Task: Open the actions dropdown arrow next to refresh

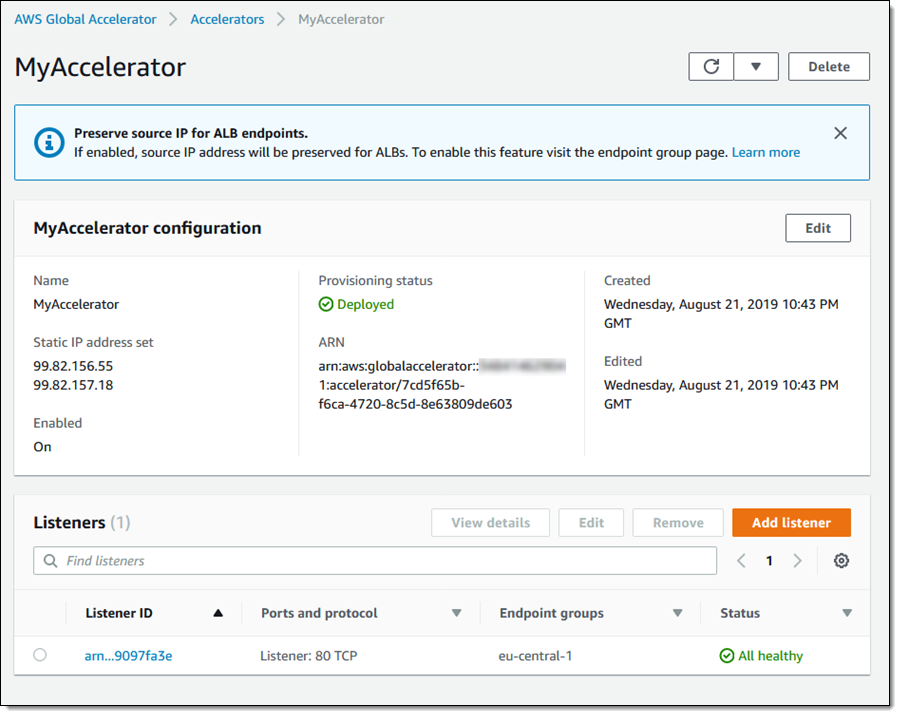Action: point(756,67)
